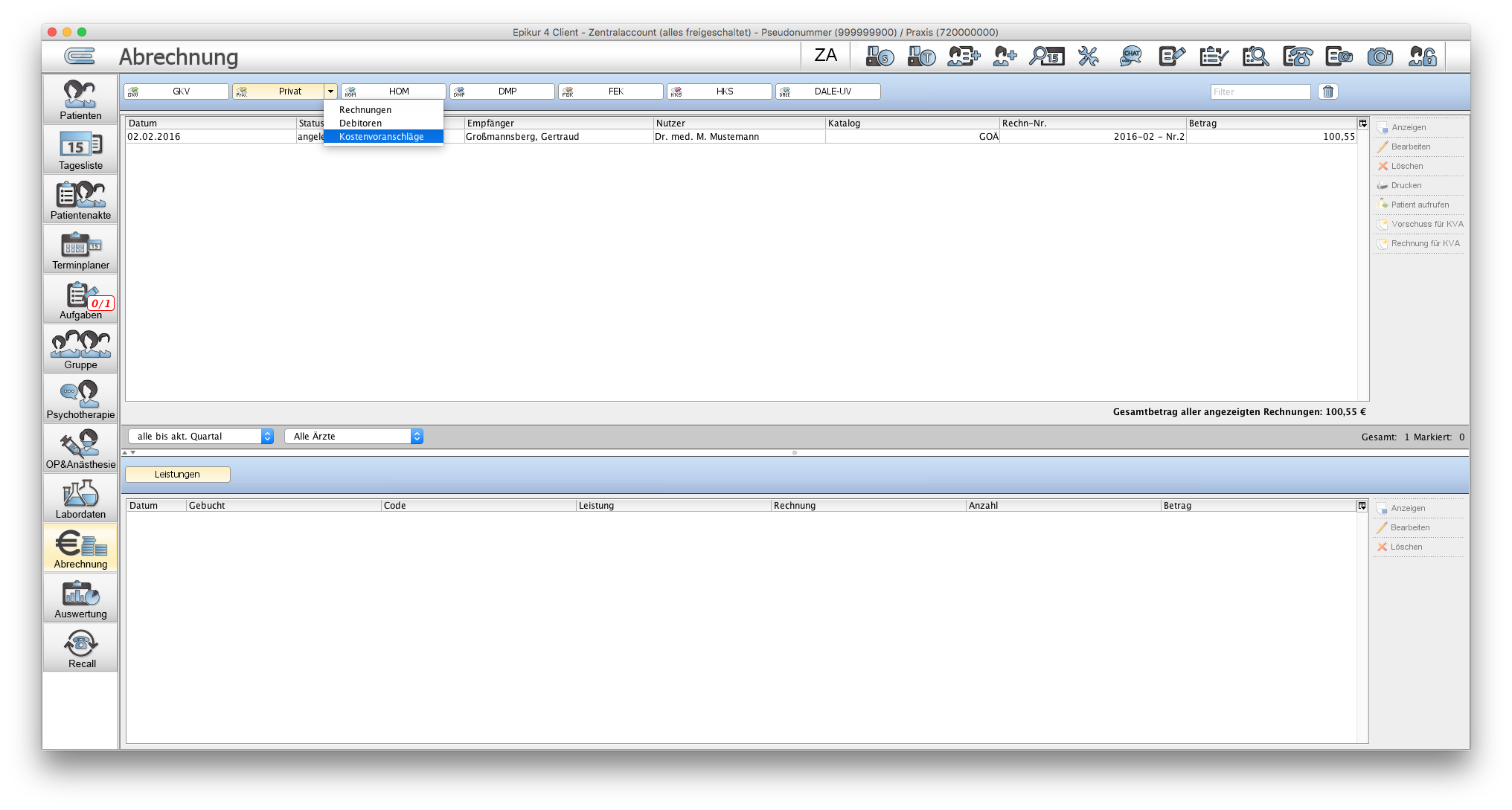Click the tools wrench settings icon
1512x810 pixels.
pyautogui.click(x=1089, y=57)
